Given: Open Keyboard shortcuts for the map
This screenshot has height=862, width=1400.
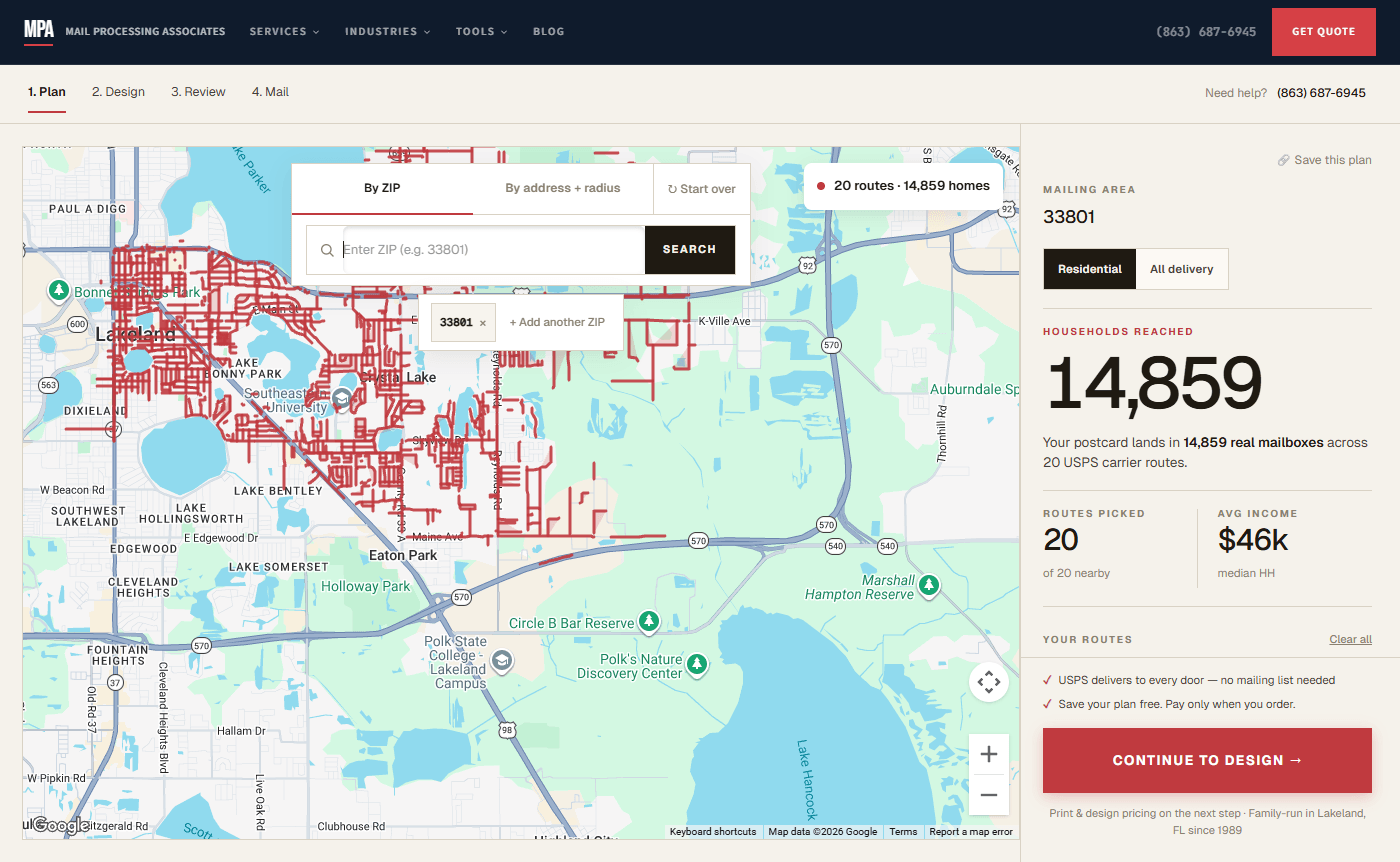Looking at the screenshot, I should [x=713, y=832].
